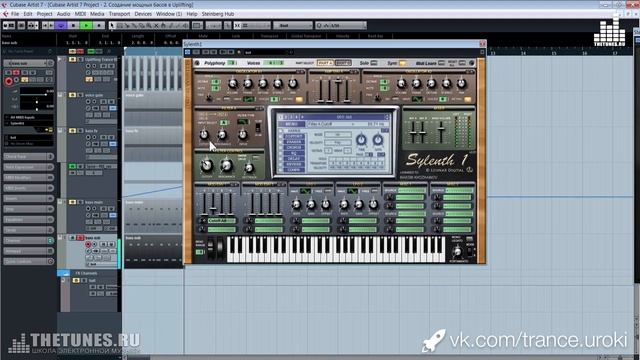This screenshot has width=640, height=360.
Task: Click the Portamento knob beside the keyboard
Action: [458, 252]
